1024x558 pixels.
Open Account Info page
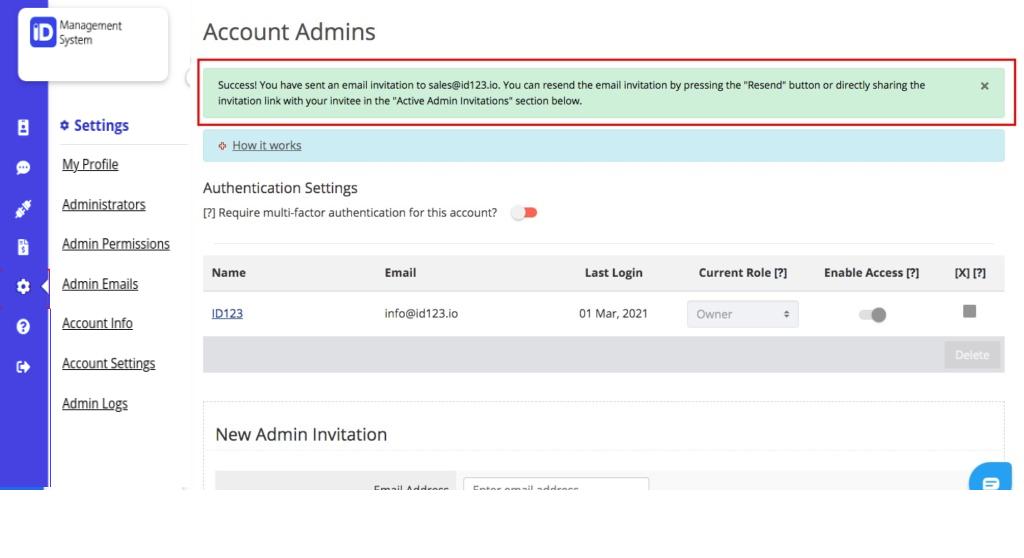point(97,323)
